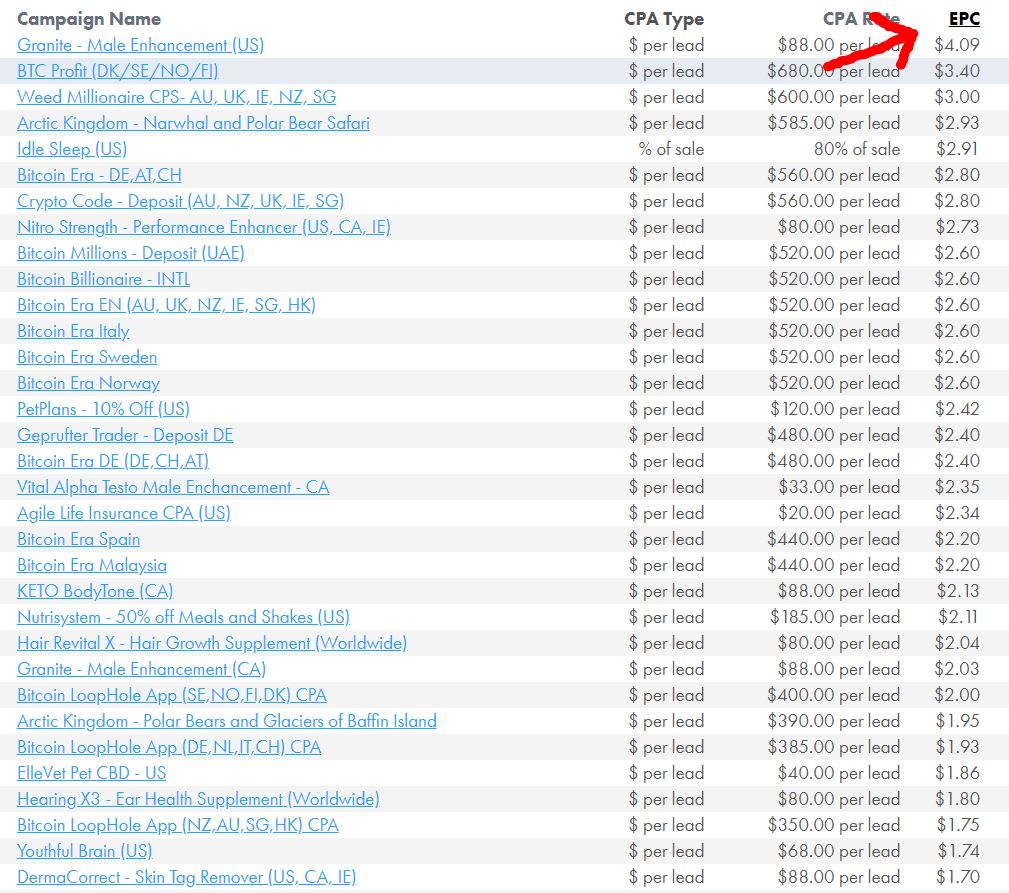Open Agile Life Insurance CPA (US)
This screenshot has height=893, width=1009.
pos(124,513)
